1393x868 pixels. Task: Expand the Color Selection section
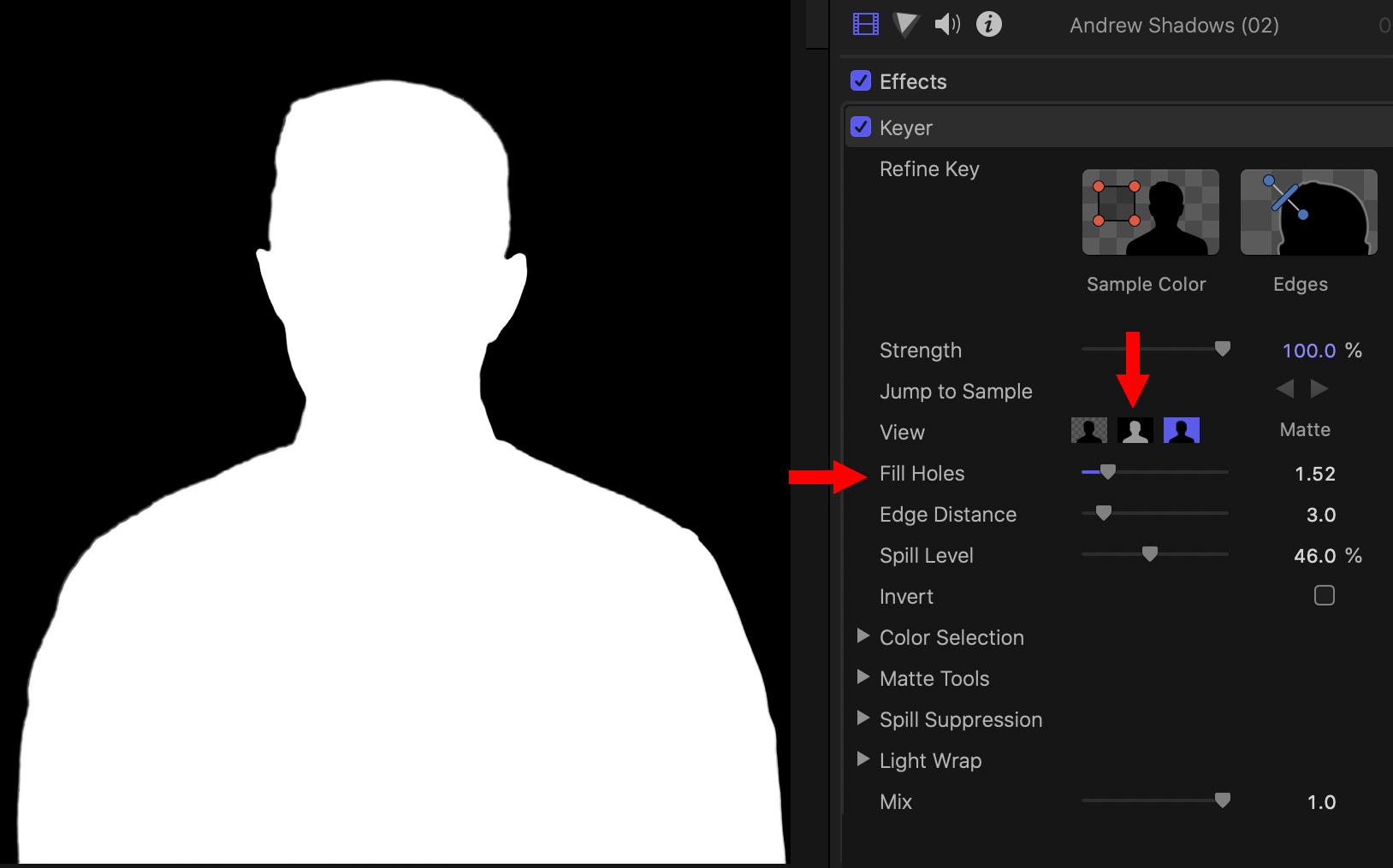(x=863, y=636)
